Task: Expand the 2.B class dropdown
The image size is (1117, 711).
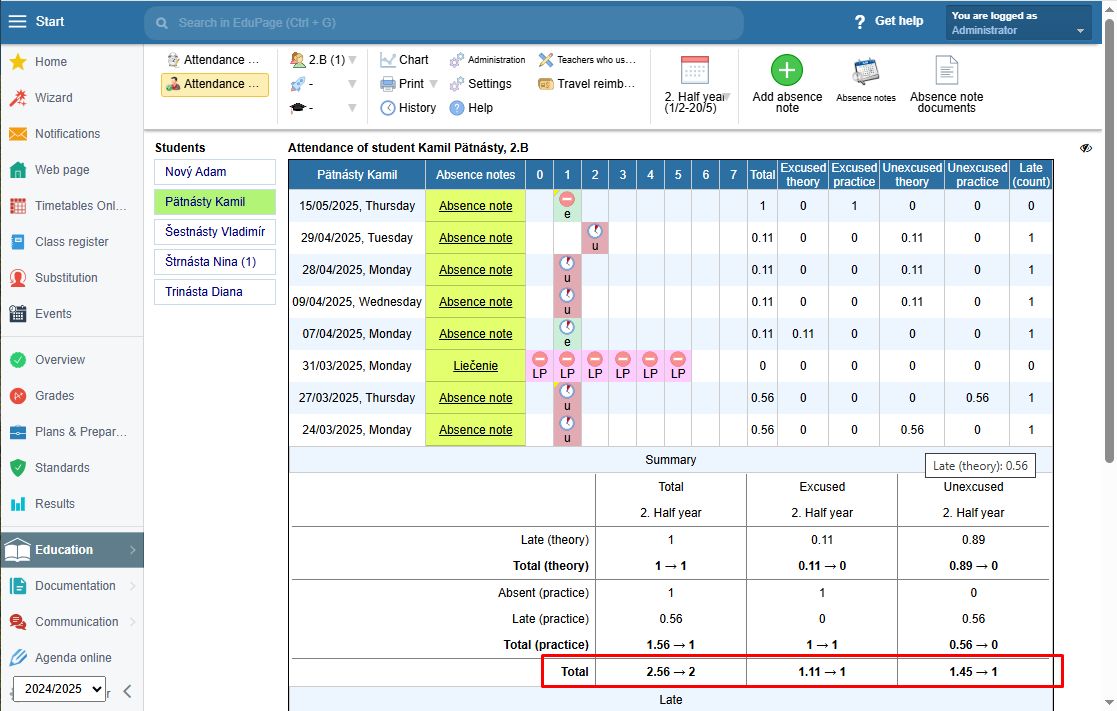Action: coord(351,60)
